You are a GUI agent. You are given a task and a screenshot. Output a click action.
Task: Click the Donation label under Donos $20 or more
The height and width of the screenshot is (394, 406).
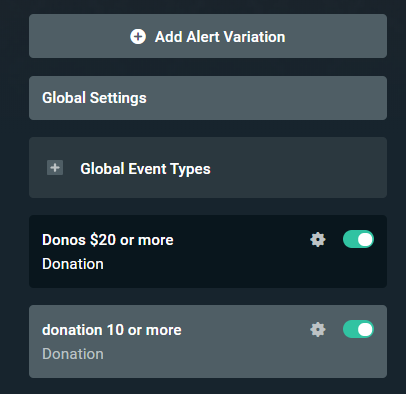[x=73, y=264]
